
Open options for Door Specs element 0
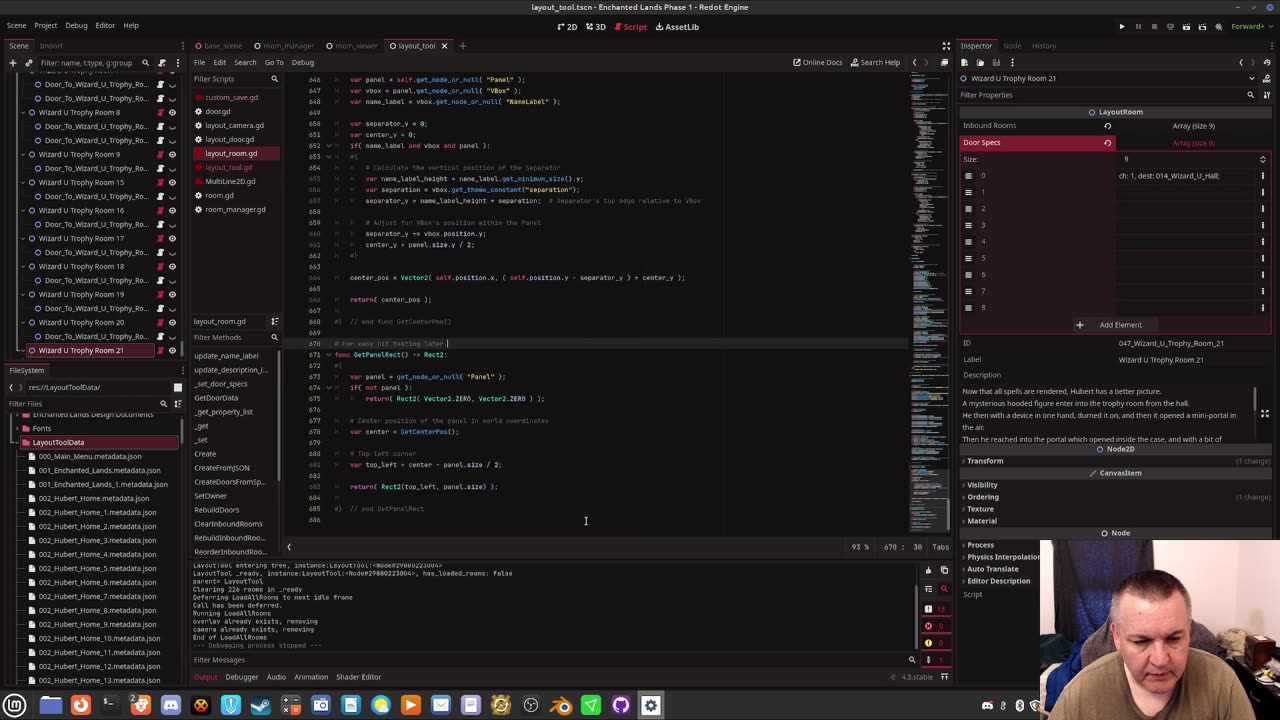point(1263,176)
